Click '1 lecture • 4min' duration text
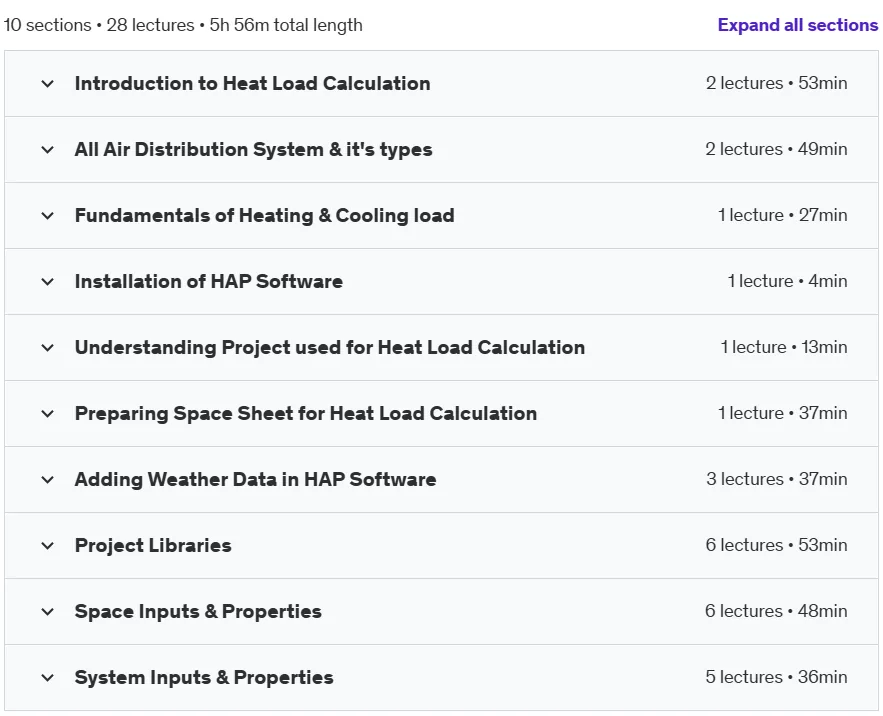Image resolution: width=883 pixels, height=716 pixels. 787,281
